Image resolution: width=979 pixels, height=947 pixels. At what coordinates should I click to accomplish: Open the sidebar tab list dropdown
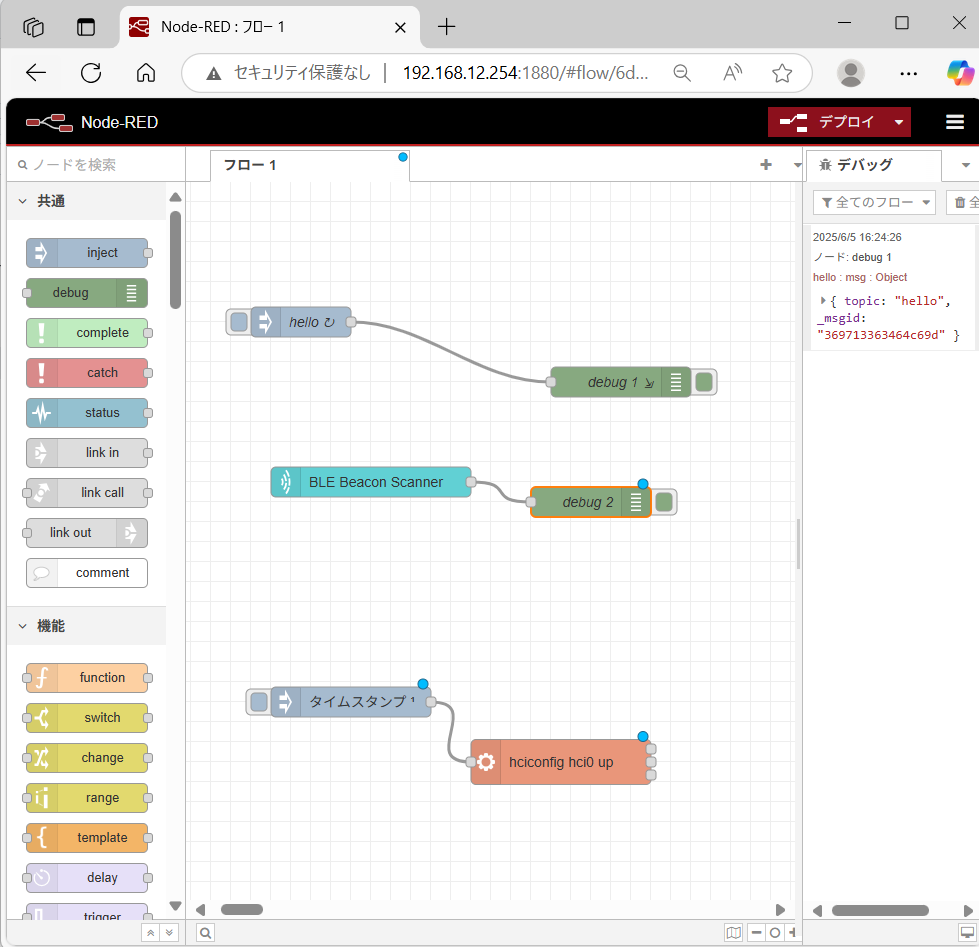coord(966,165)
